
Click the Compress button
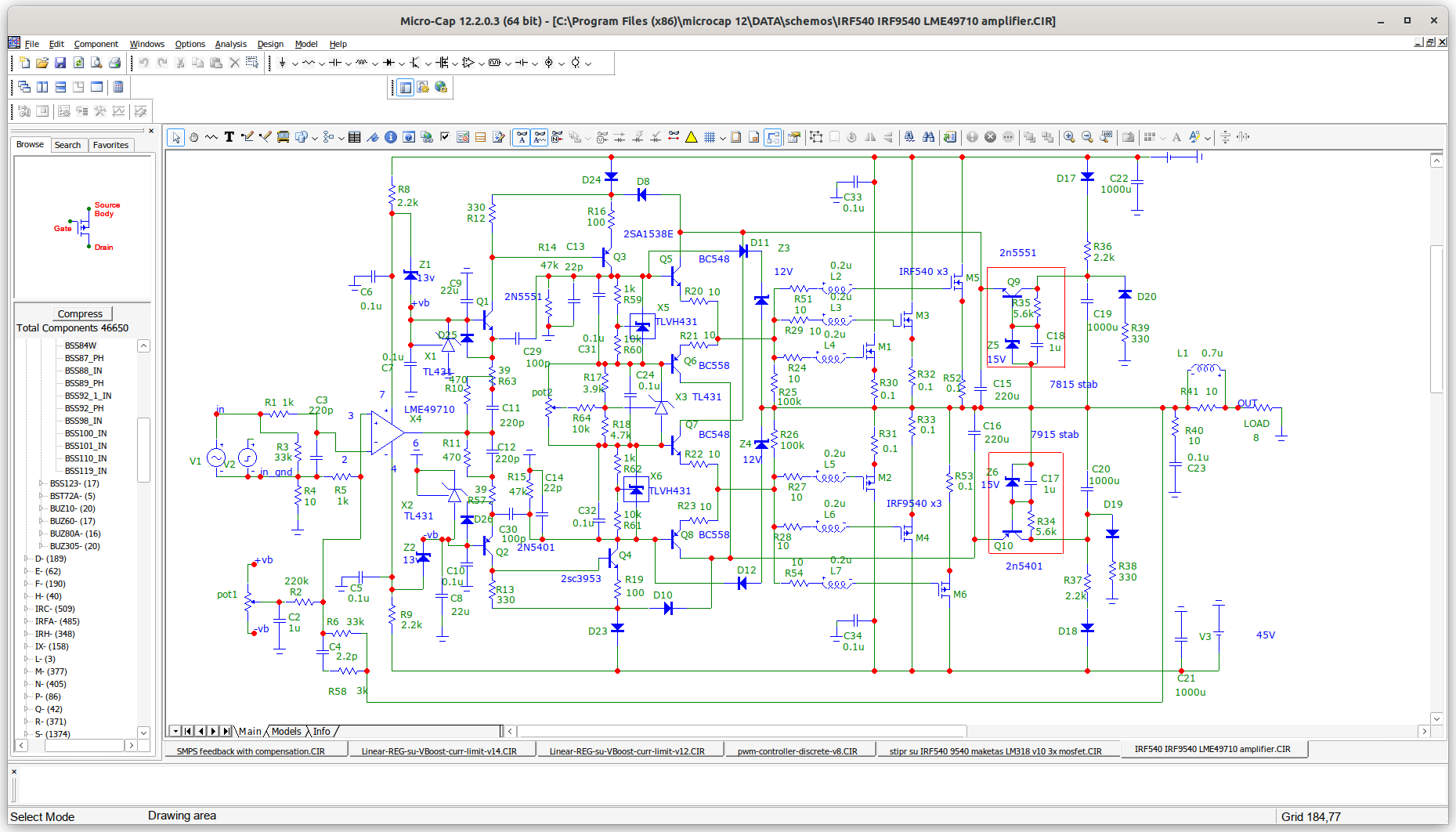[80, 313]
